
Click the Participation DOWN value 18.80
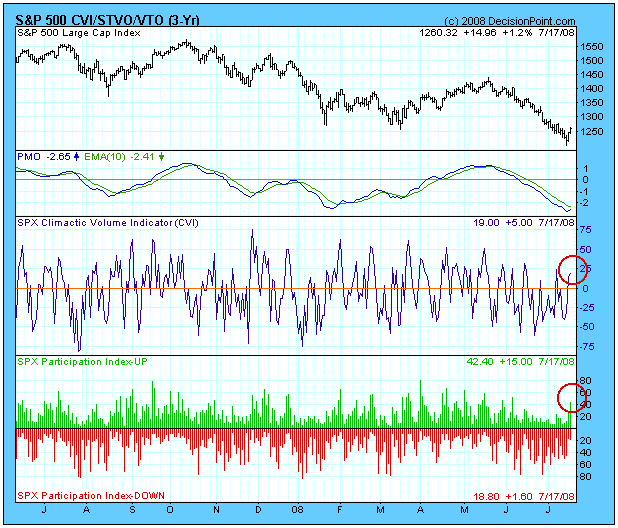pyautogui.click(x=486, y=496)
